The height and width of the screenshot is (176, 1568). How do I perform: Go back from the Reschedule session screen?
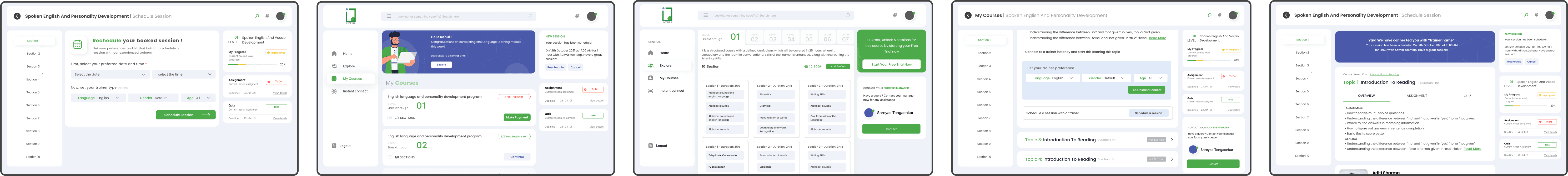(17, 16)
